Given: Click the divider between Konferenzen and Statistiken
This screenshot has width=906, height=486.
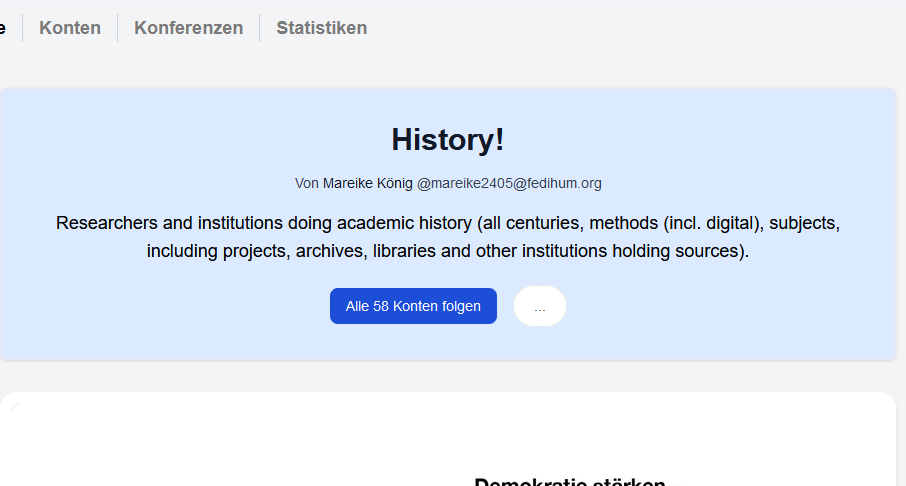Looking at the screenshot, I should (x=259, y=28).
